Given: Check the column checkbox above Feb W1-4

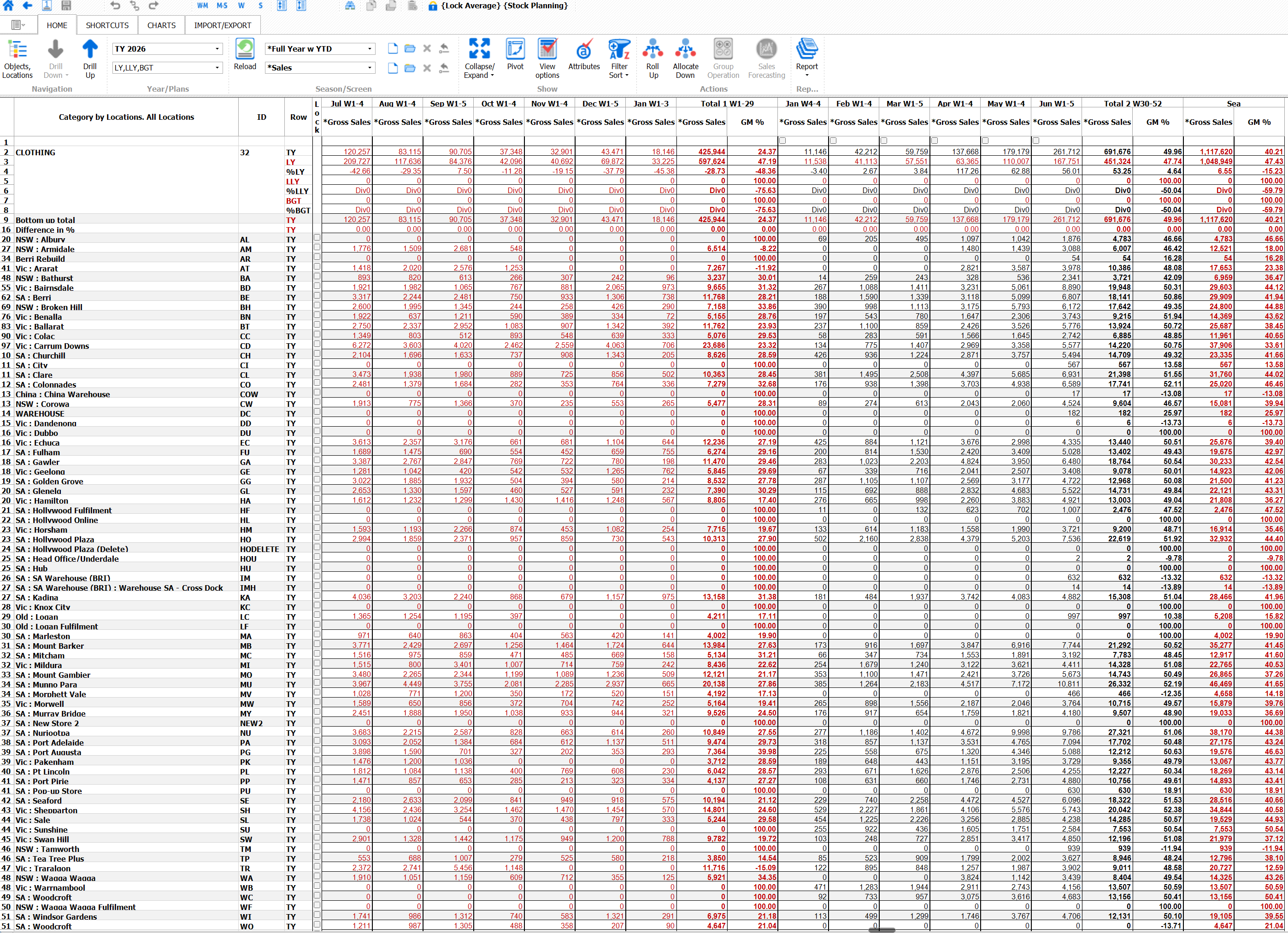Looking at the screenshot, I should tap(833, 140).
